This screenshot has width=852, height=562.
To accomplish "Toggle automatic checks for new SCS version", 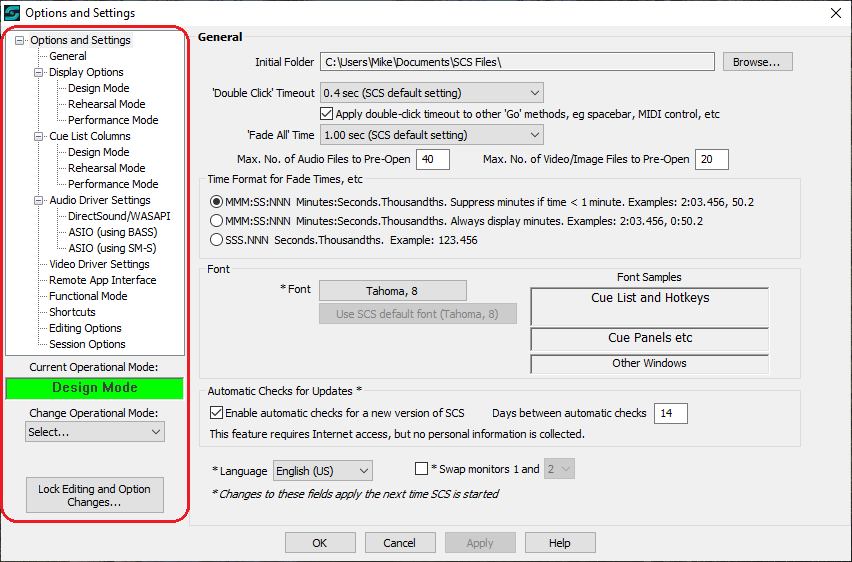I will (216, 413).
